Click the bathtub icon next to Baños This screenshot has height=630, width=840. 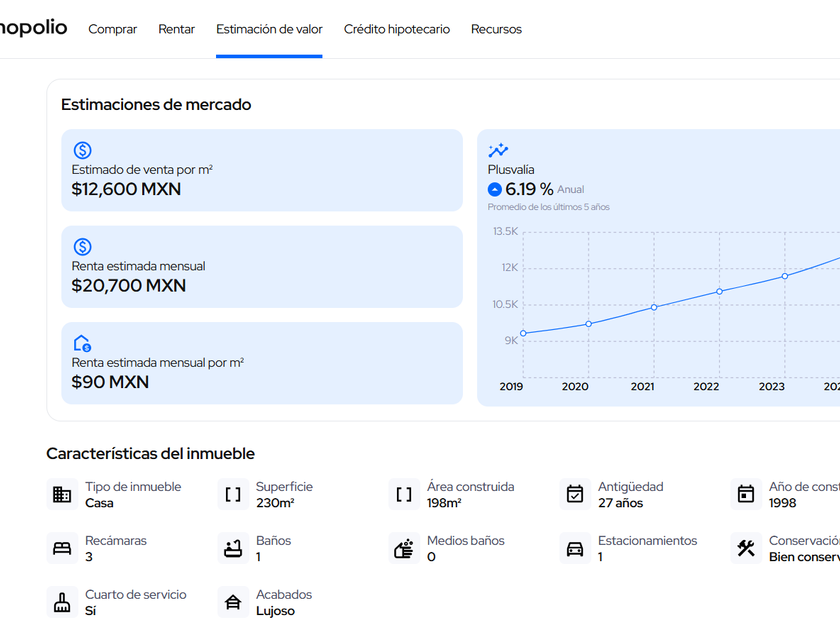point(233,548)
